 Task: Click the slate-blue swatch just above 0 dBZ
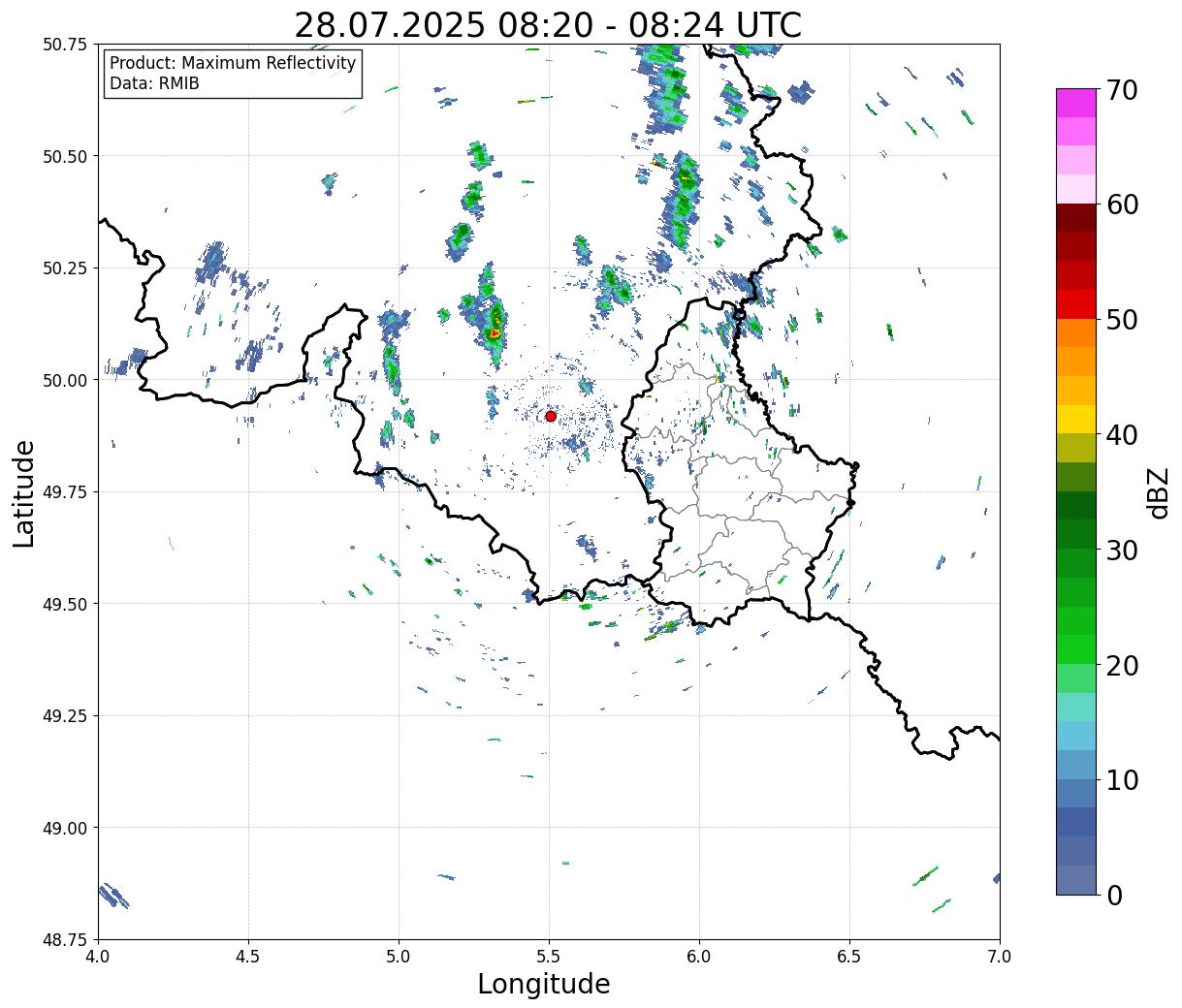(1076, 879)
